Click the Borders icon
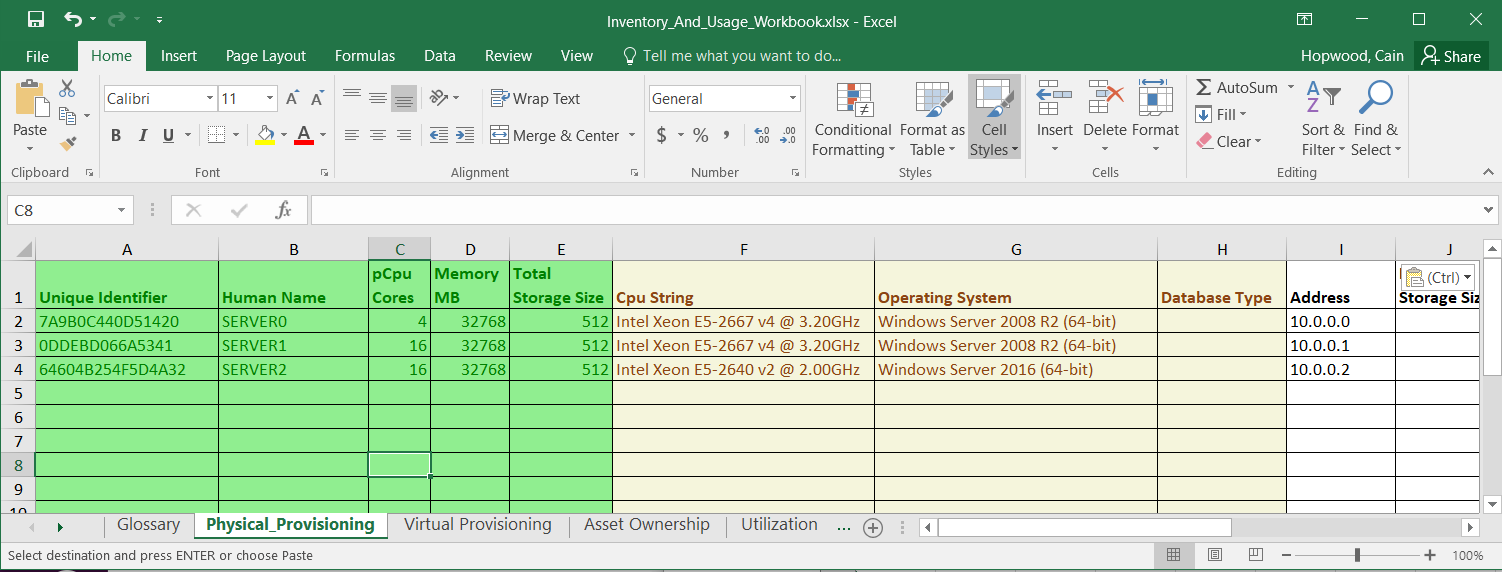The image size is (1502, 572). click(x=216, y=135)
